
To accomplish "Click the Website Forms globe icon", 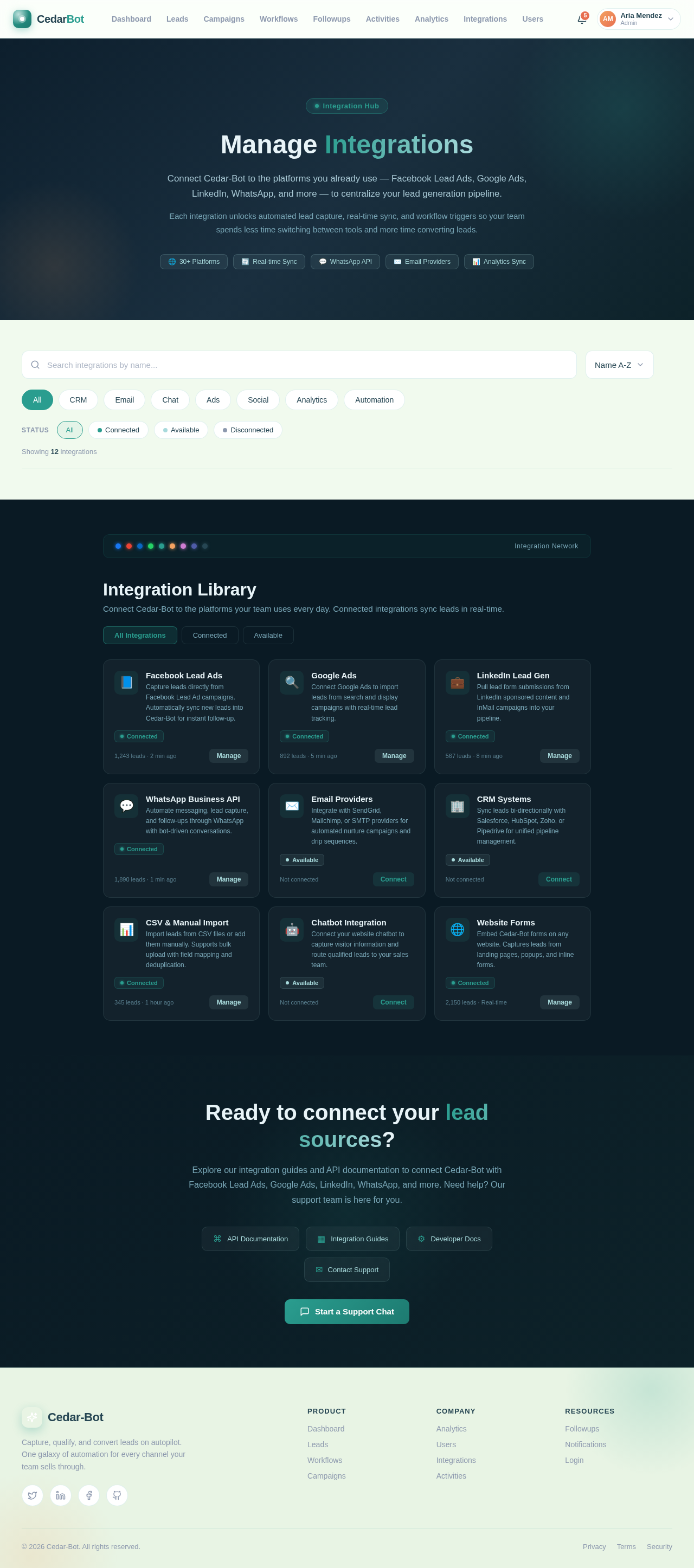I will pos(458,930).
